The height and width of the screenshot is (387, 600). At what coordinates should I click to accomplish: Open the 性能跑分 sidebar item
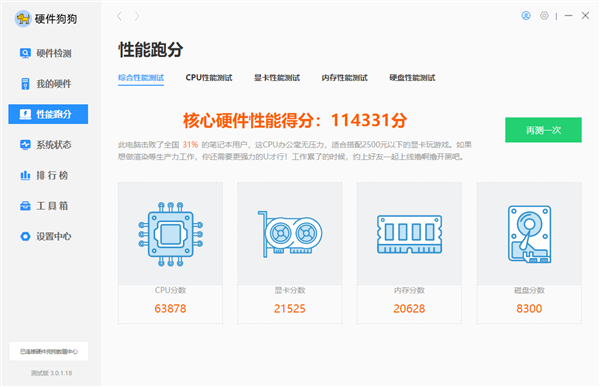coord(48,114)
